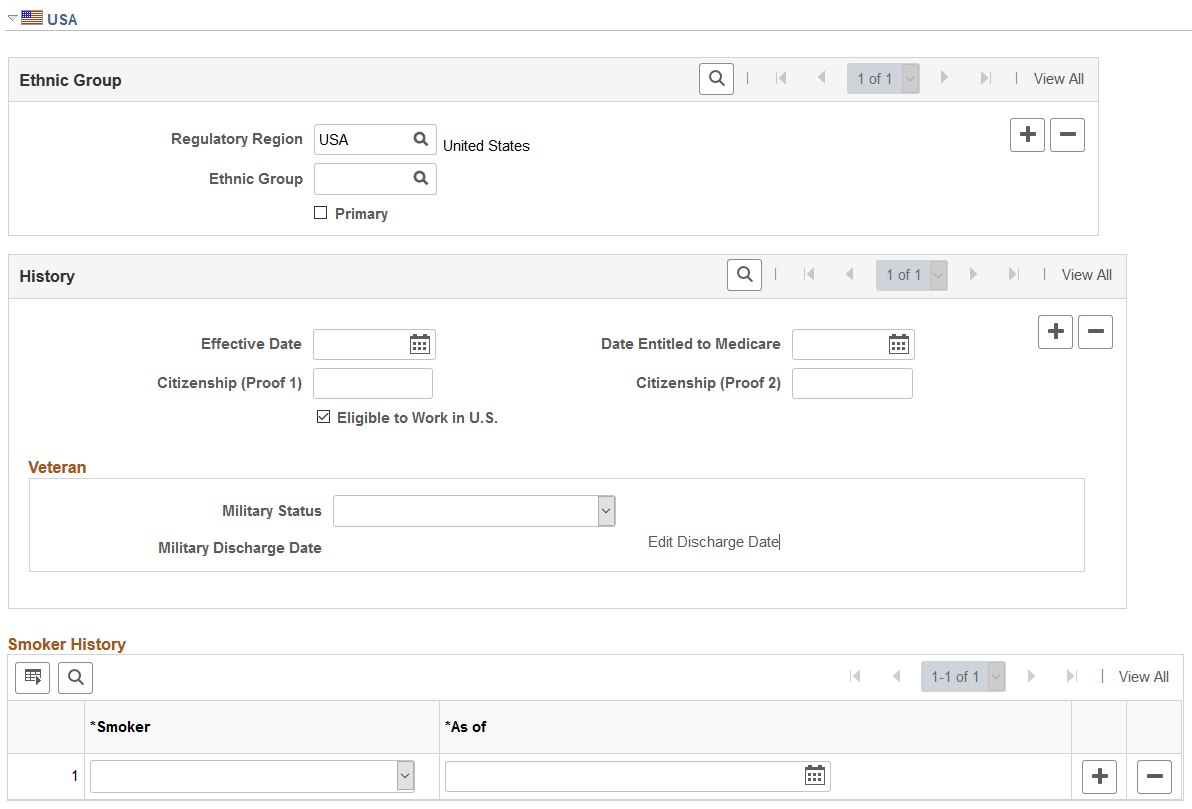Click the Citizenship (Proof 1) input field

[373, 383]
